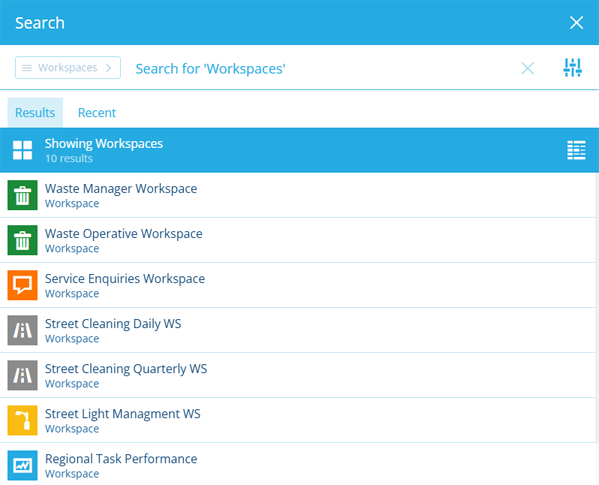
Task: Switch to the Recent tab
Action: point(97,113)
